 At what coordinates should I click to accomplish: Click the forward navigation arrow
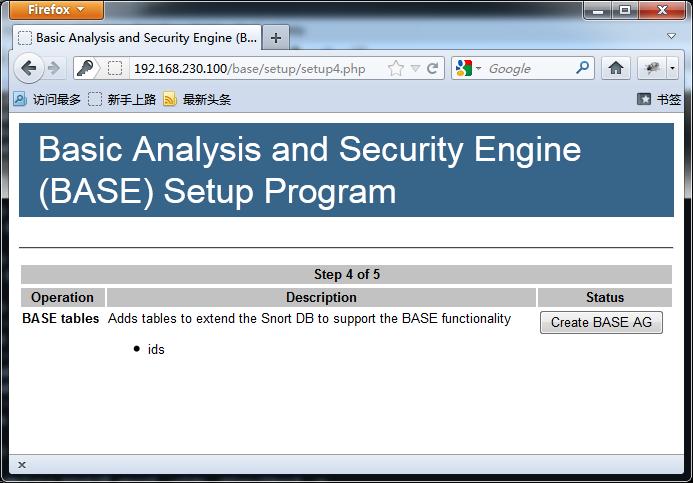coord(54,68)
